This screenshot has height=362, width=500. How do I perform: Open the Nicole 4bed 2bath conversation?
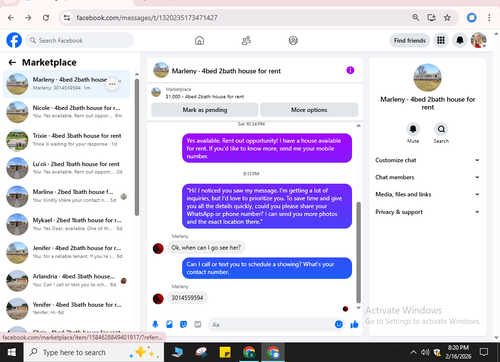[x=67, y=112]
